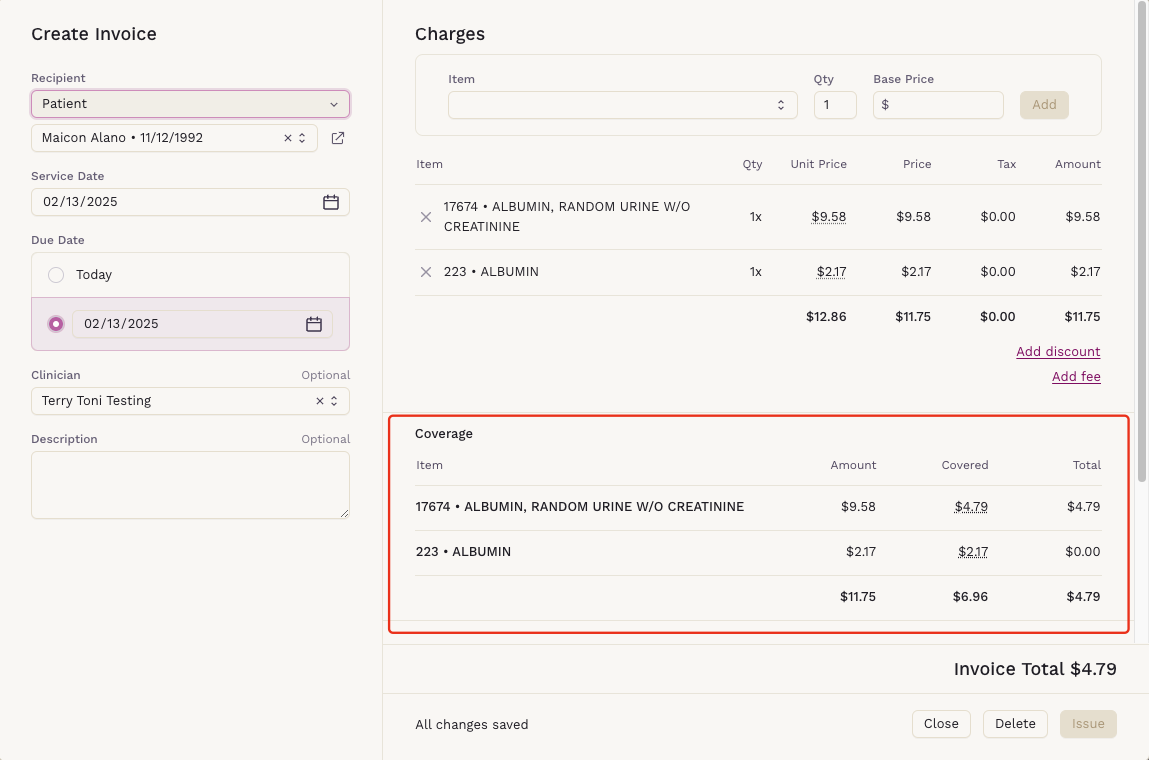Clear the Maicon Alano patient selection
Screen dimensions: 1149x760
(x=288, y=138)
